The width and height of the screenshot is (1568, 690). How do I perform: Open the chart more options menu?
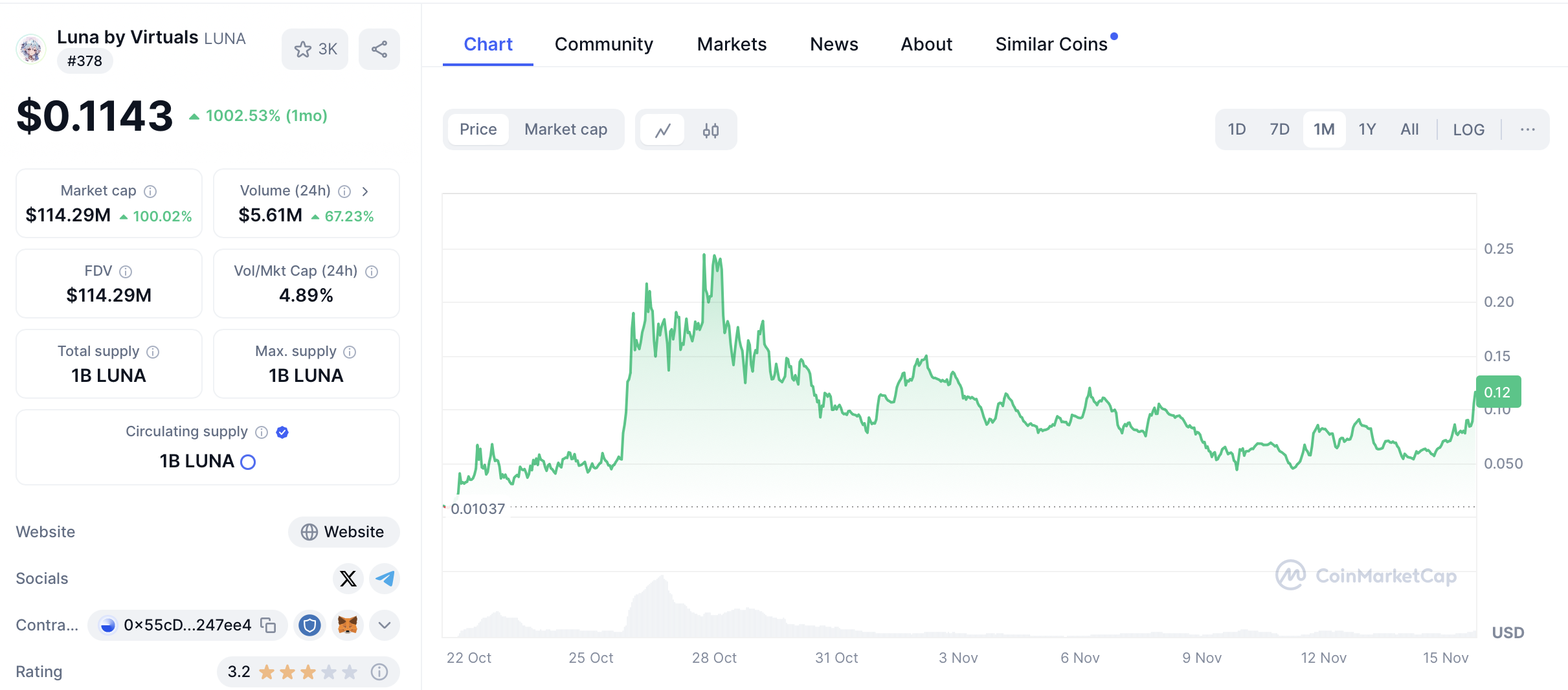click(1528, 129)
